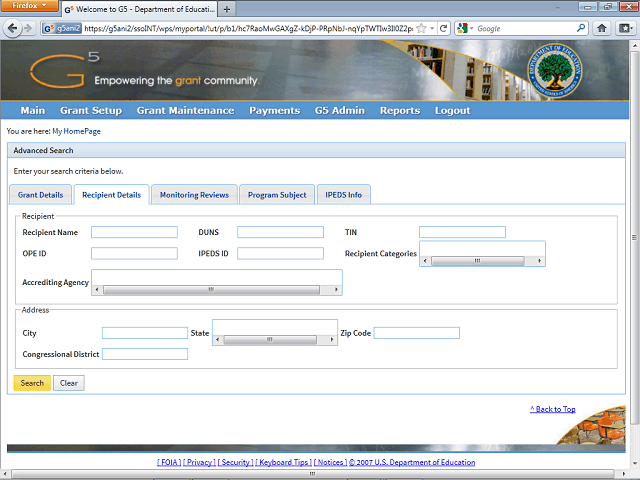Click the Google search engine icon
Viewport: 640px width, 480px height.
click(x=462, y=28)
